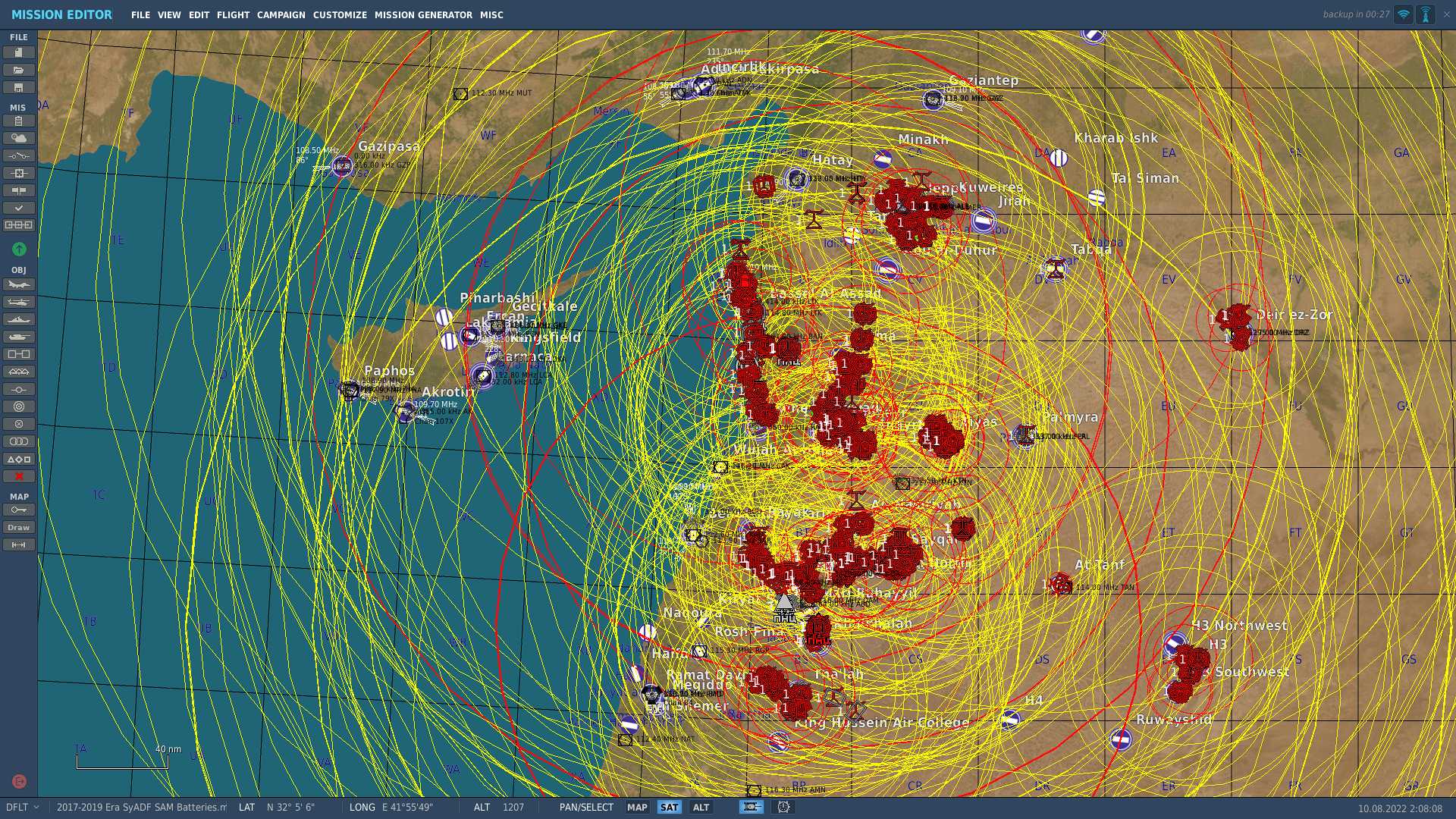Select the ground vehicle tank tool

(19, 337)
